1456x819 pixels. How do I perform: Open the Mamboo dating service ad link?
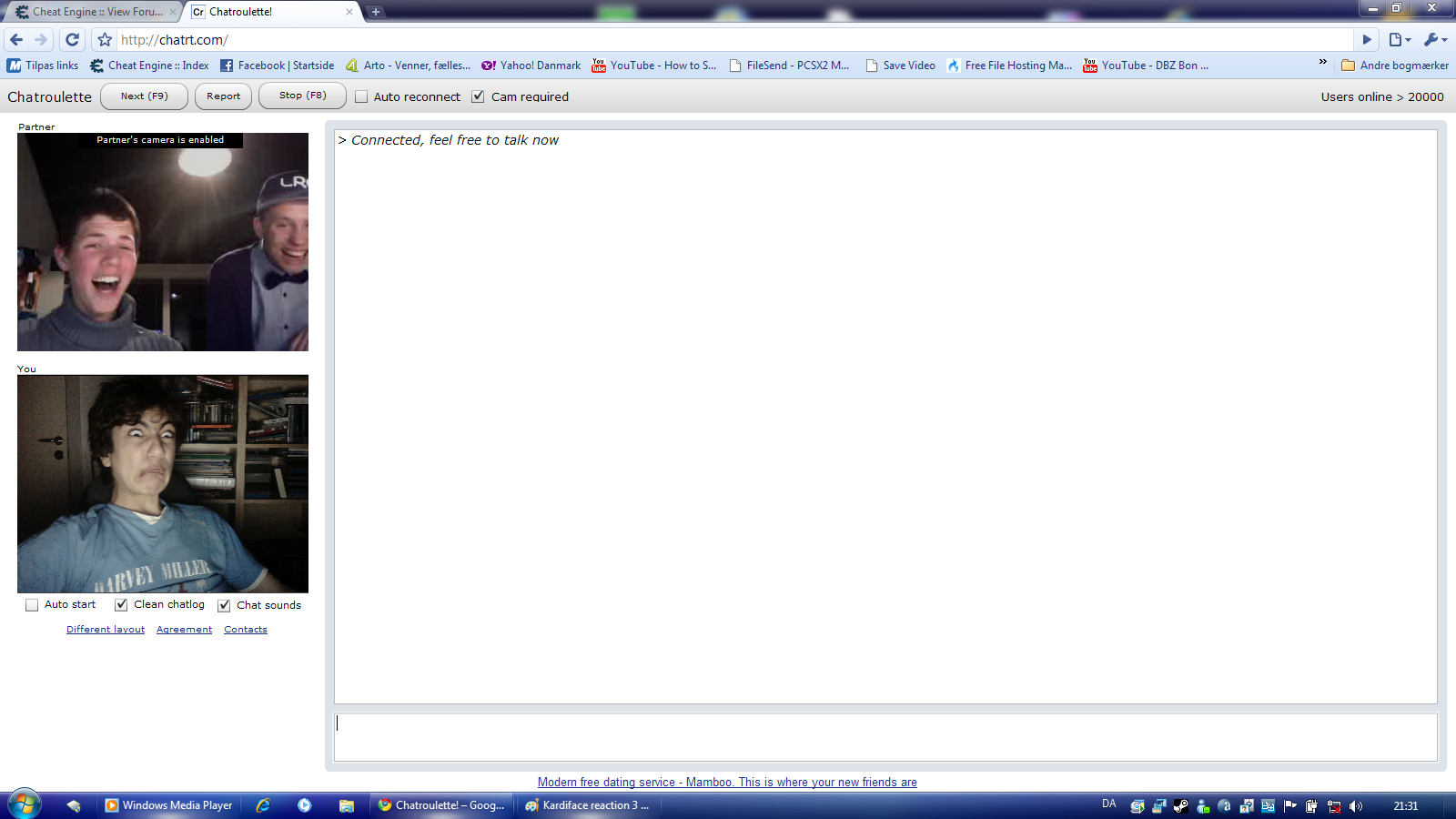coord(727,782)
